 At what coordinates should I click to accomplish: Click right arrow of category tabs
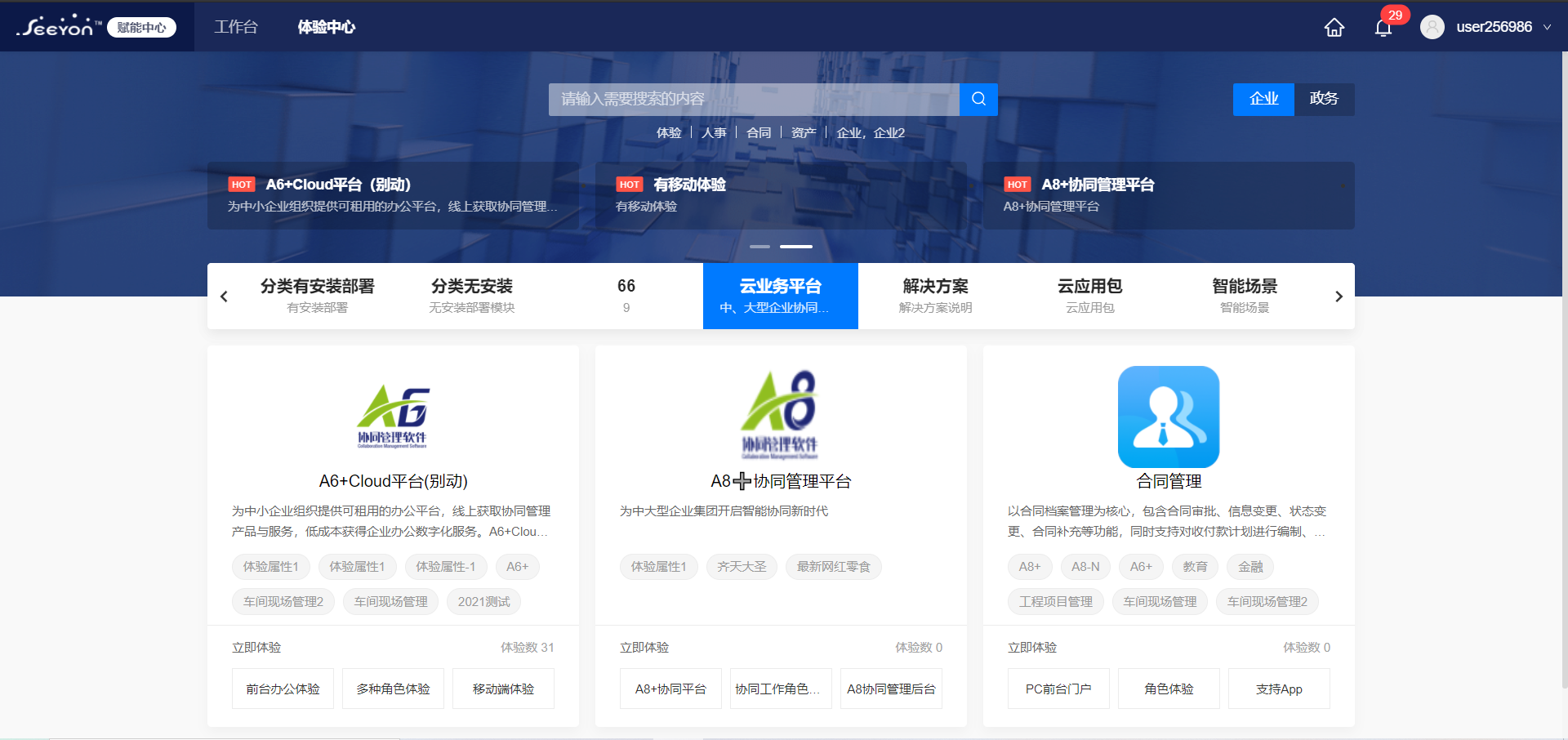tap(1339, 296)
